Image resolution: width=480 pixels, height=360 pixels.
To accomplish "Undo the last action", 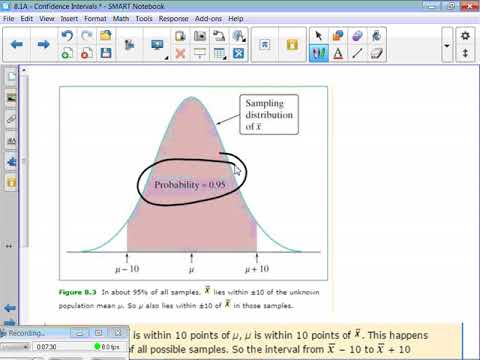I will [67, 36].
